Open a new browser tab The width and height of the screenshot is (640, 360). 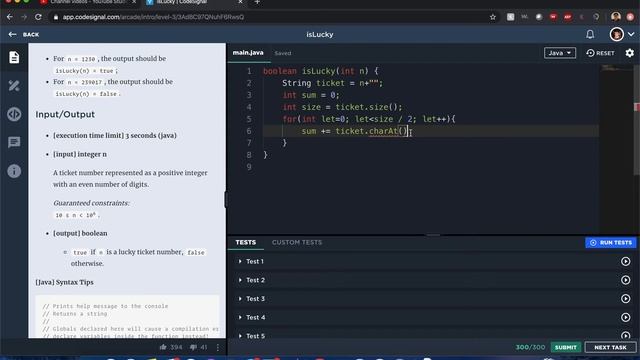(x=257, y=2)
